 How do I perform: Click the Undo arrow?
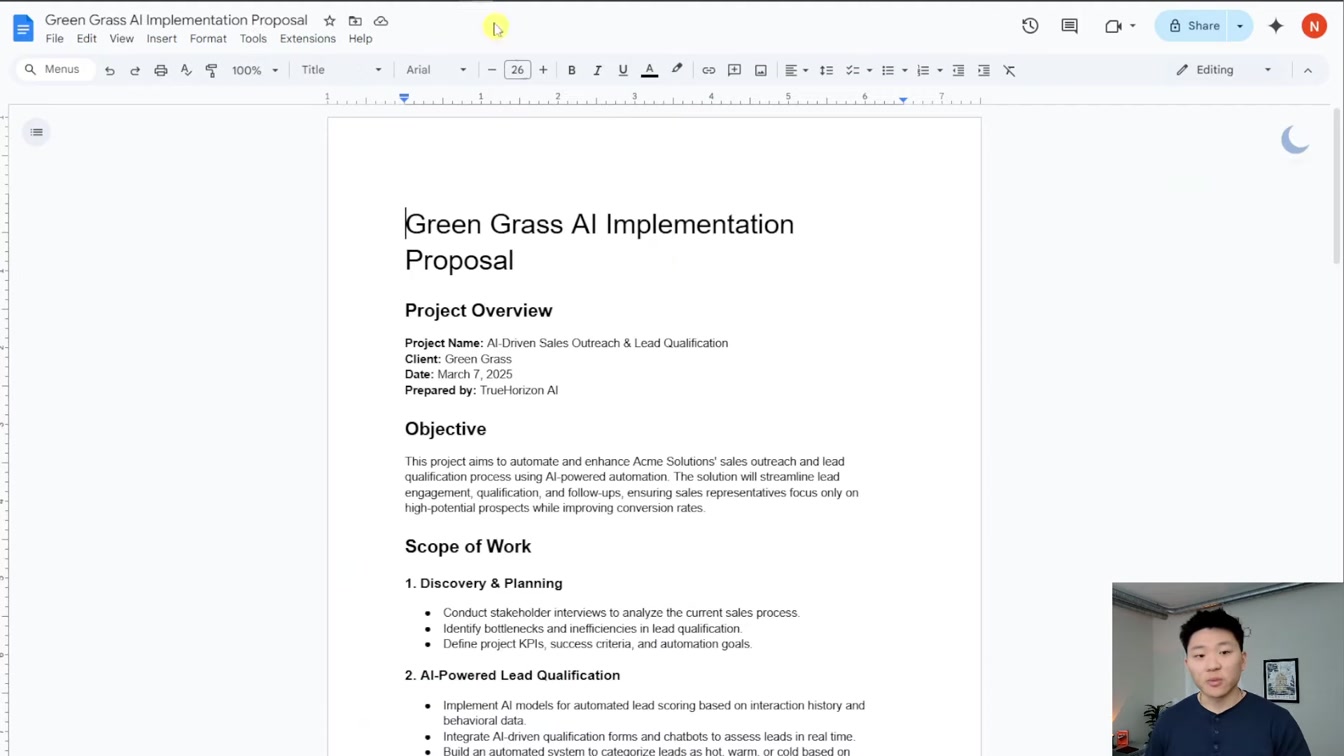[109, 70]
